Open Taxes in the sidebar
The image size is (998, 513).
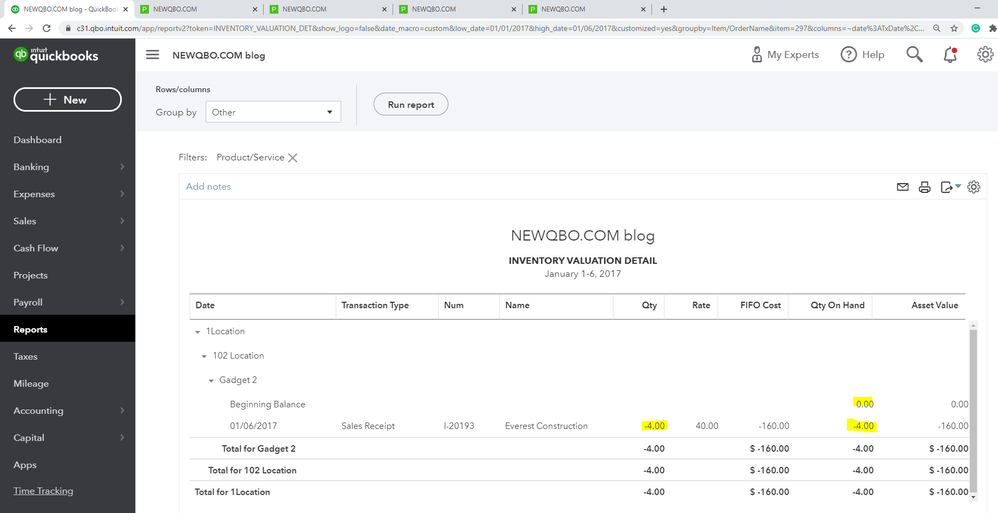point(25,356)
